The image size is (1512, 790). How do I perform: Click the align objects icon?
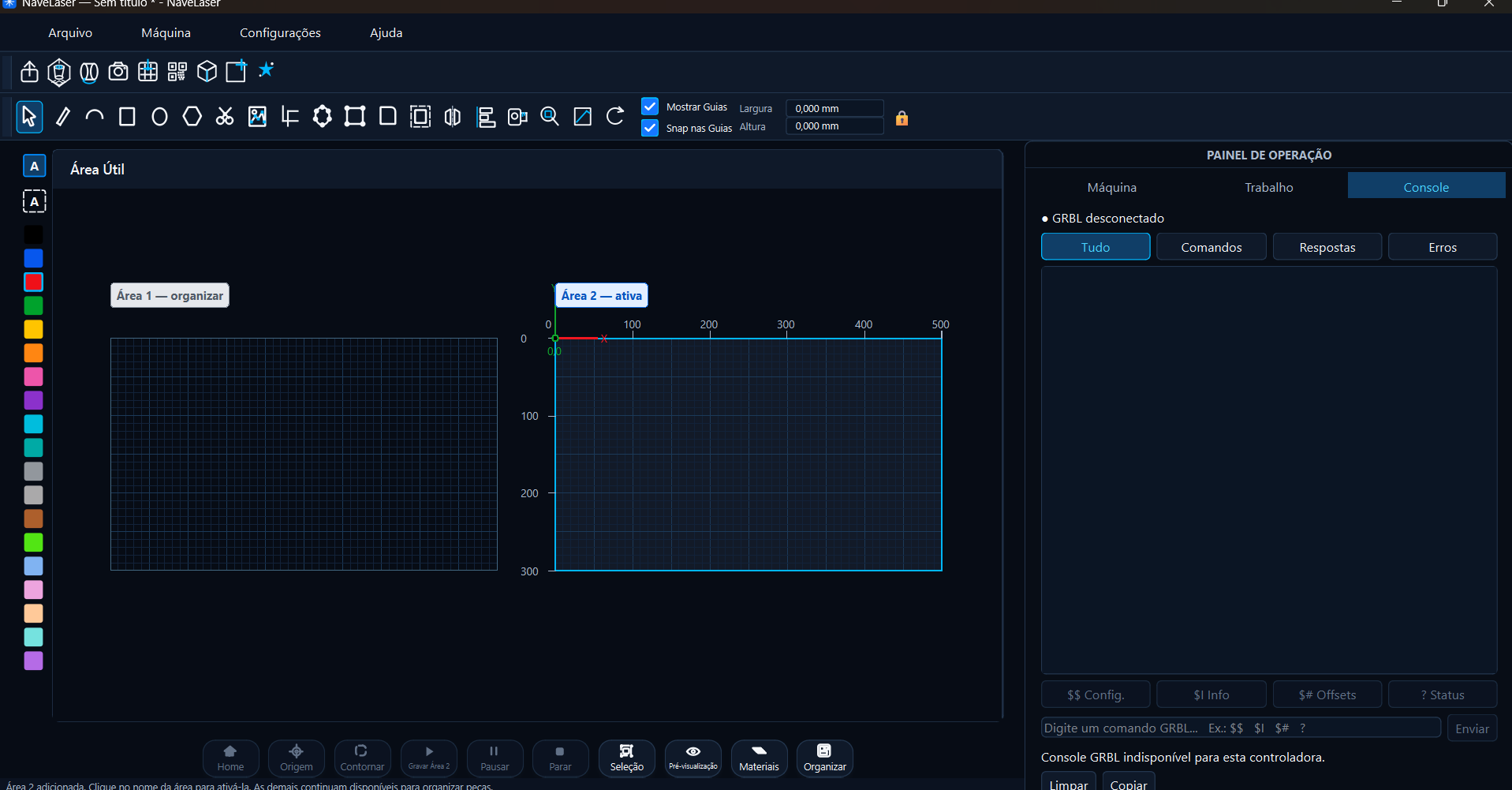[x=486, y=117]
